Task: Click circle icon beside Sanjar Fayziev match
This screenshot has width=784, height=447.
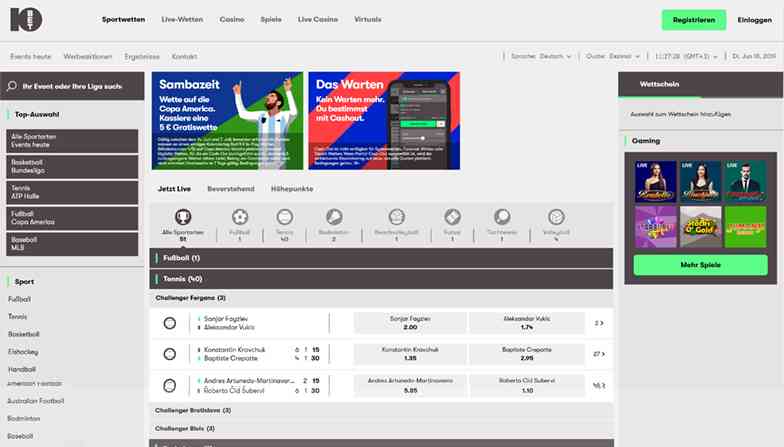Action: coord(170,323)
